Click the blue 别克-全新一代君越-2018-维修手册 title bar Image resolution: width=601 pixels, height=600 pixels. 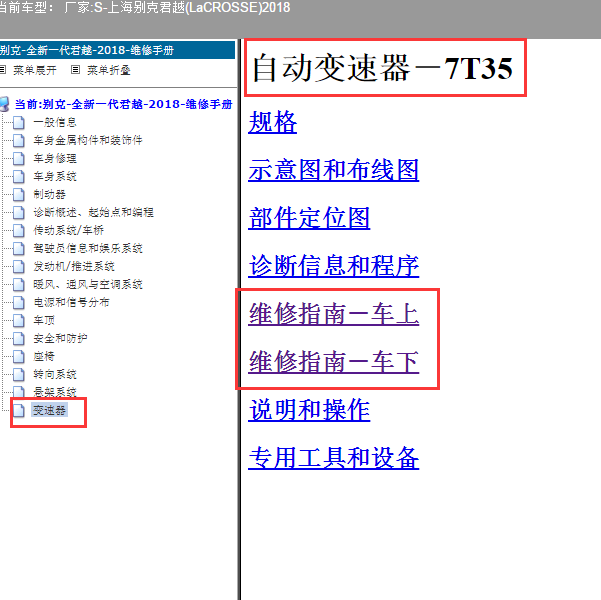pyautogui.click(x=117, y=50)
